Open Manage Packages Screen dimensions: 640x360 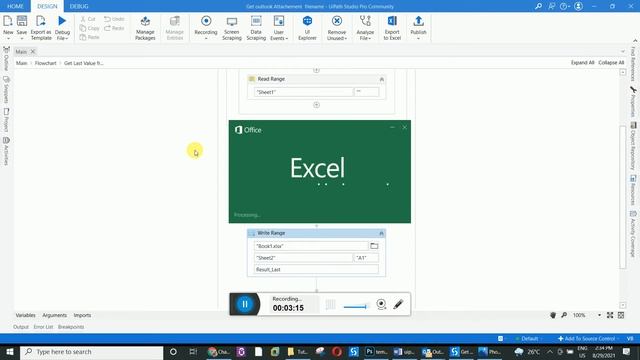click(x=145, y=21)
